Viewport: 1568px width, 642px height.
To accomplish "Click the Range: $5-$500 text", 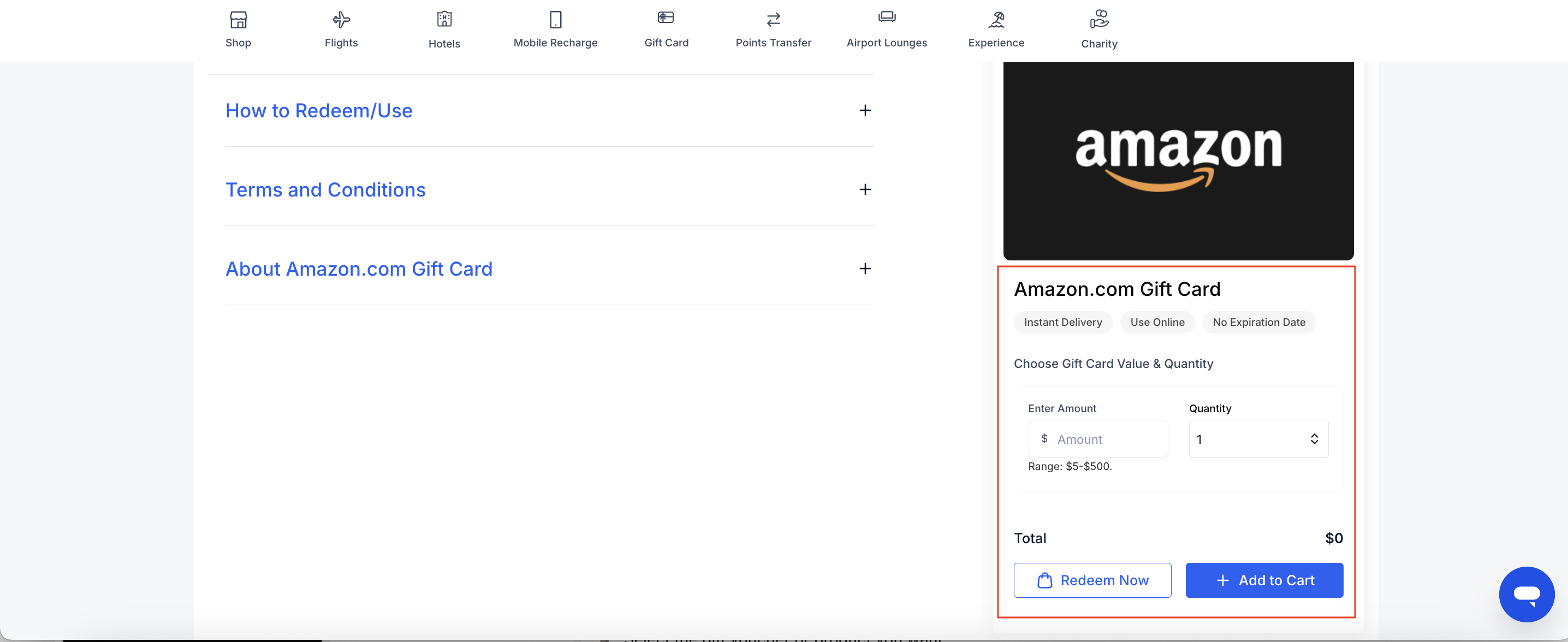I will (x=1070, y=467).
